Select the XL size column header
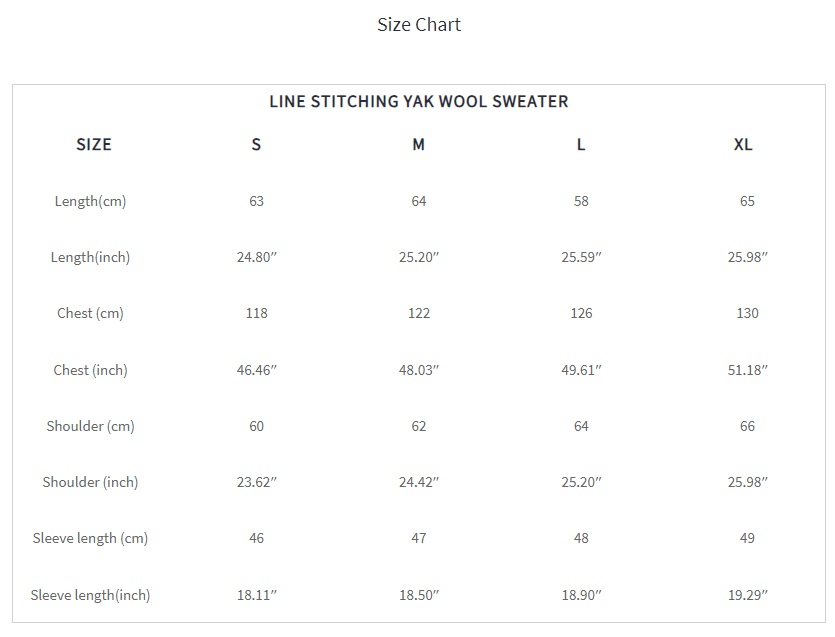835x637 pixels. tap(743, 145)
